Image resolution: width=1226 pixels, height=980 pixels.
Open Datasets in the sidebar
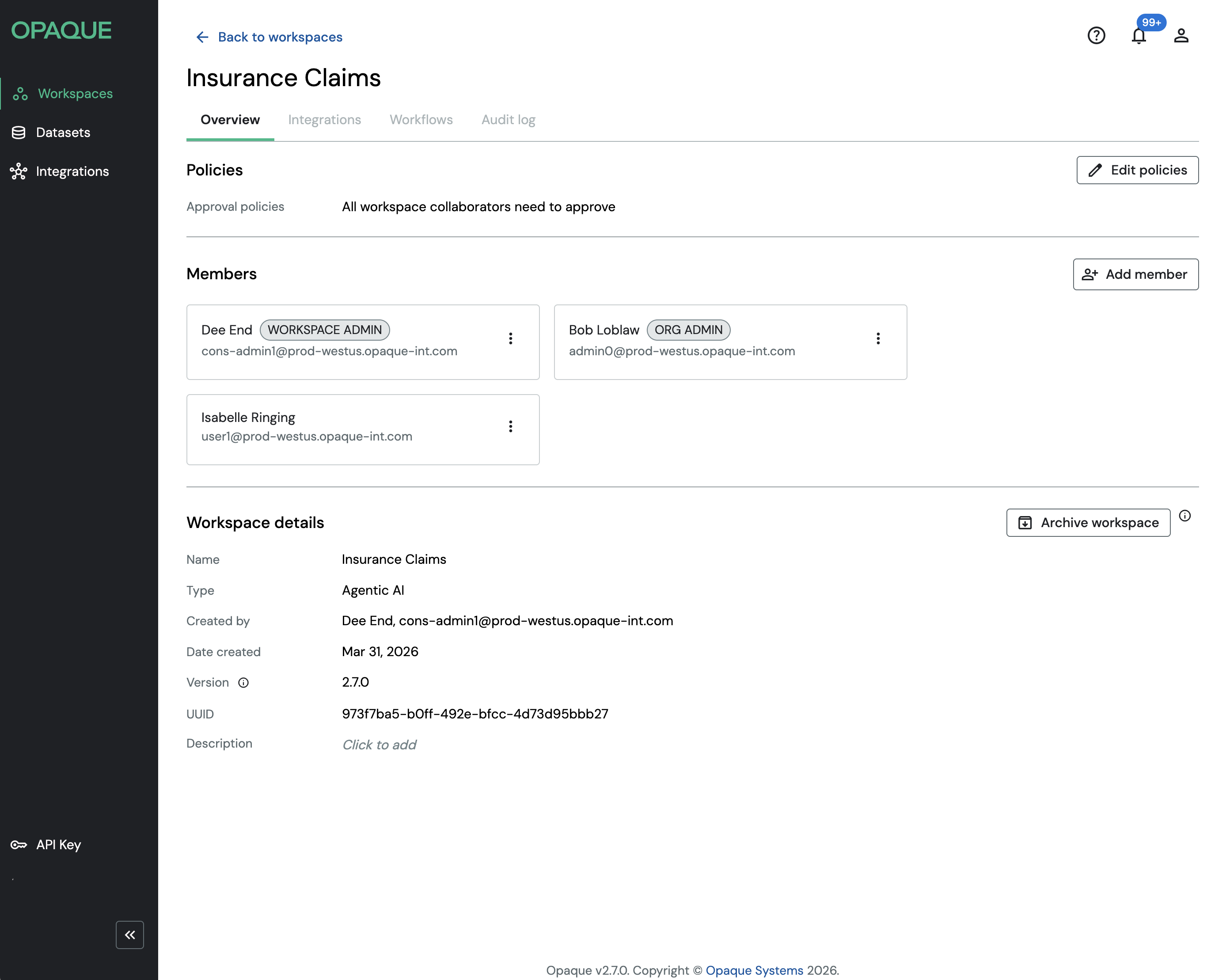point(63,133)
